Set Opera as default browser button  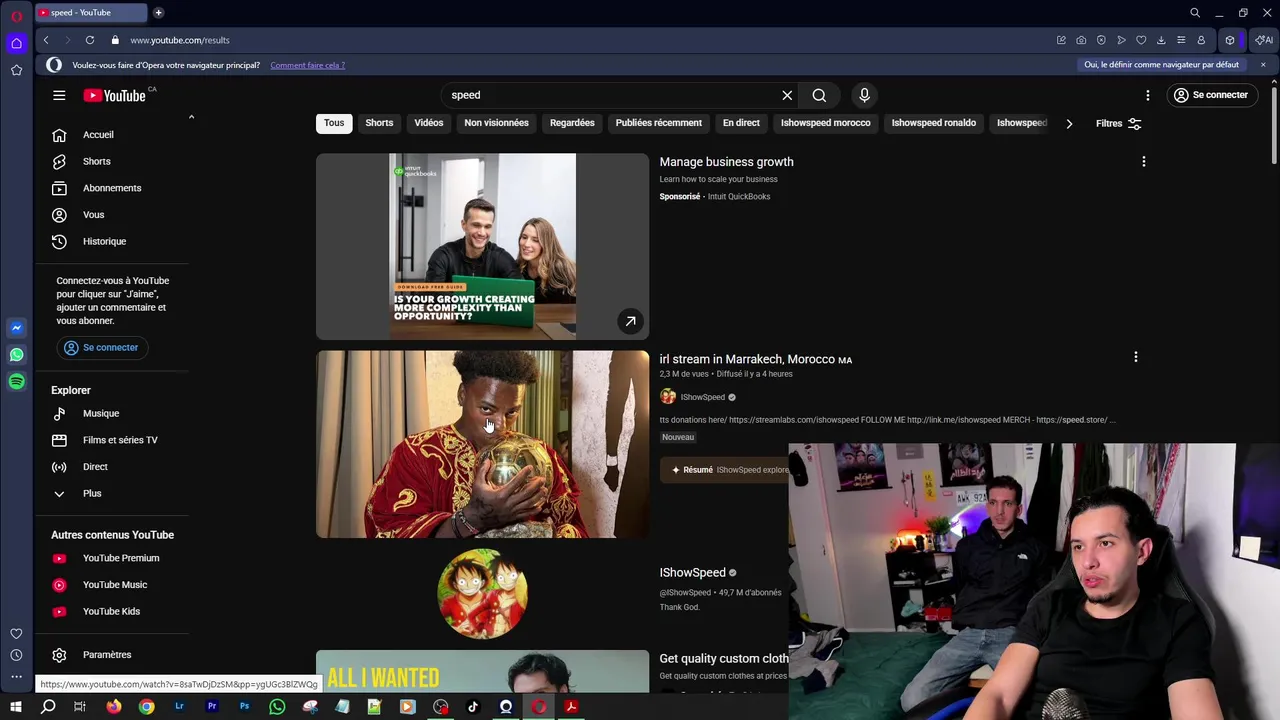tap(1161, 65)
